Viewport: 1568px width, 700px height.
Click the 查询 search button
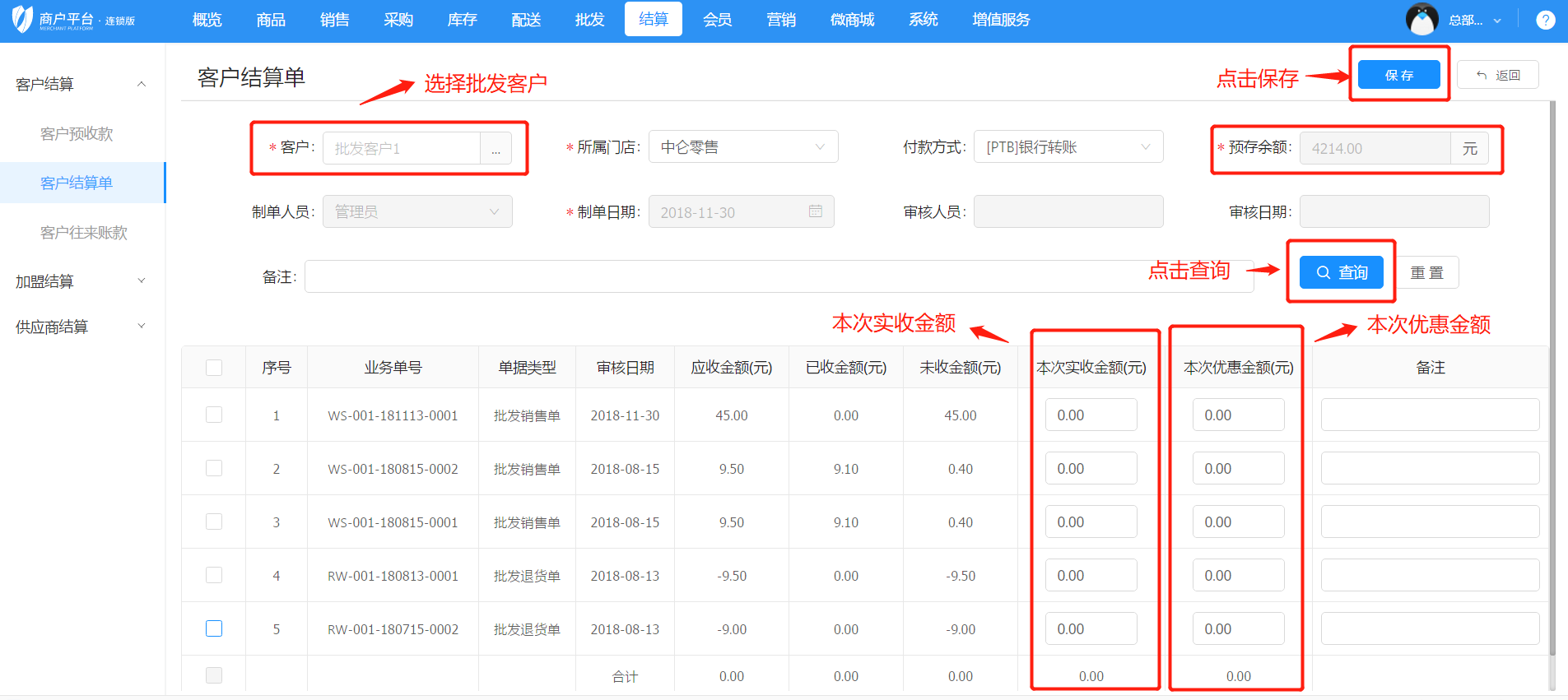tap(1341, 272)
